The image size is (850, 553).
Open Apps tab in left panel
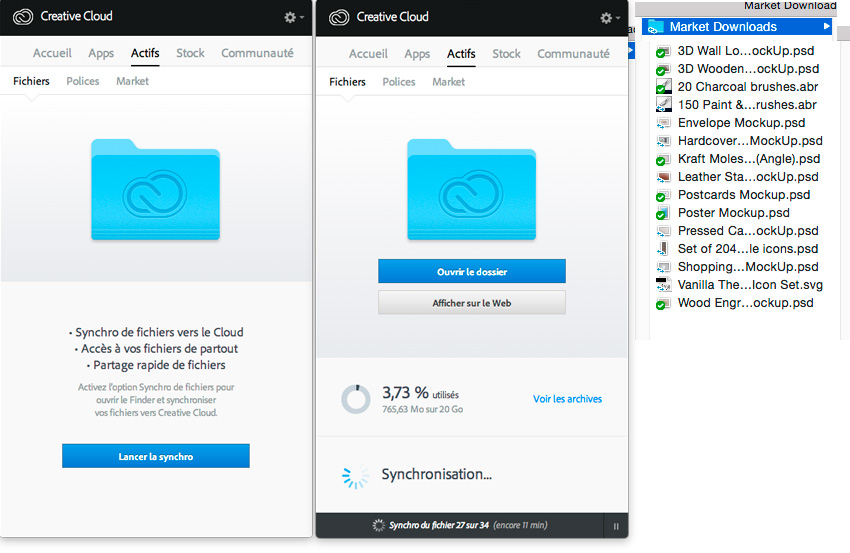tap(101, 53)
